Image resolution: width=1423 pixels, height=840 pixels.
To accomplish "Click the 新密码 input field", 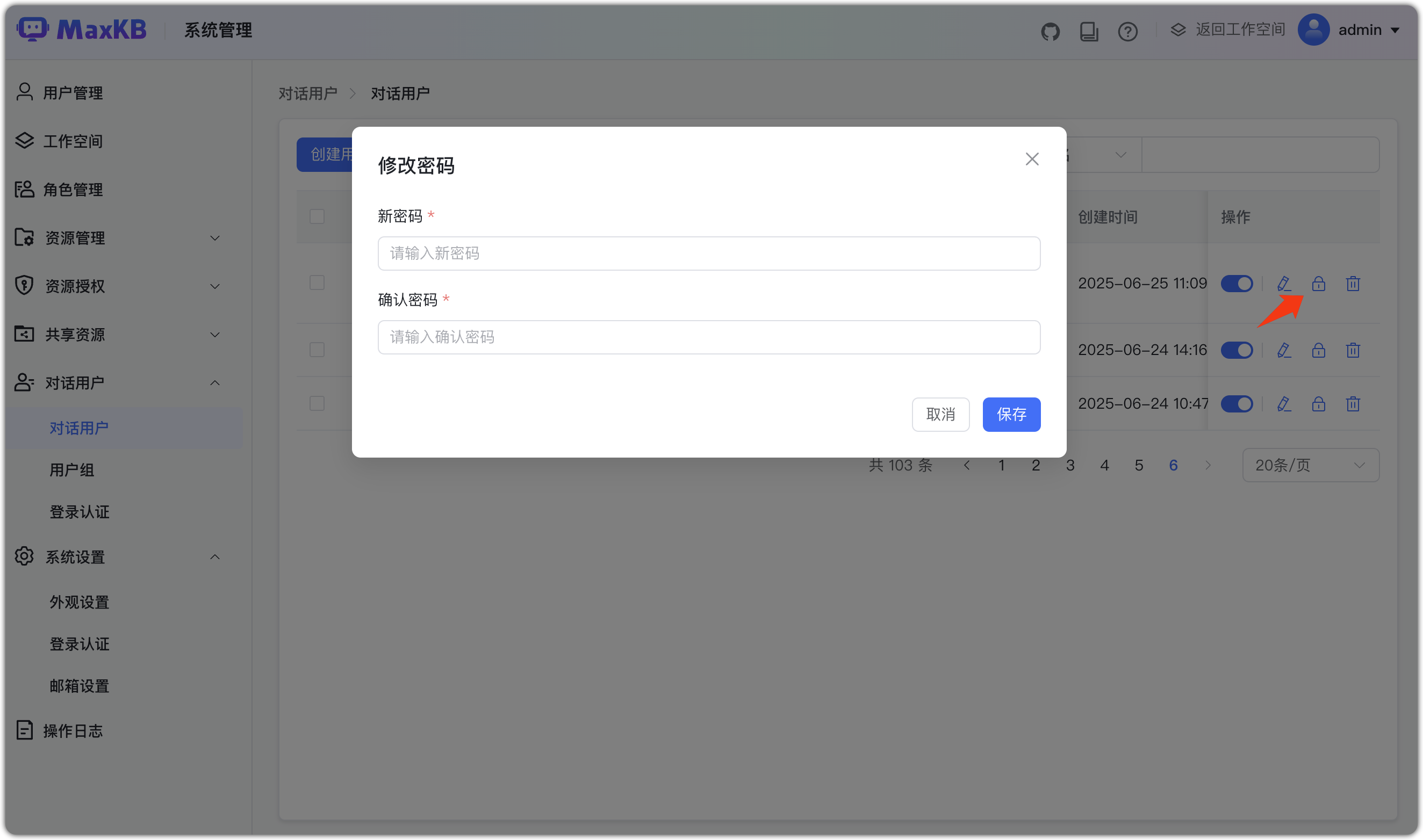I will tap(708, 253).
